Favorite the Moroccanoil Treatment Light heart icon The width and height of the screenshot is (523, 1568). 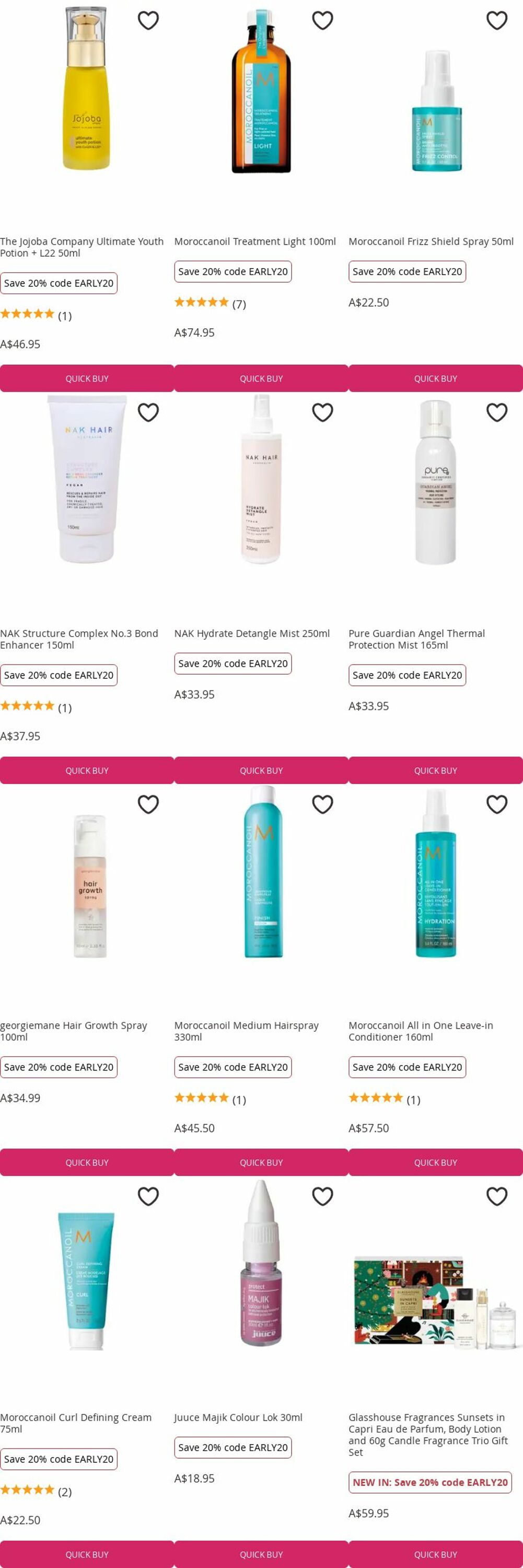pos(322,21)
